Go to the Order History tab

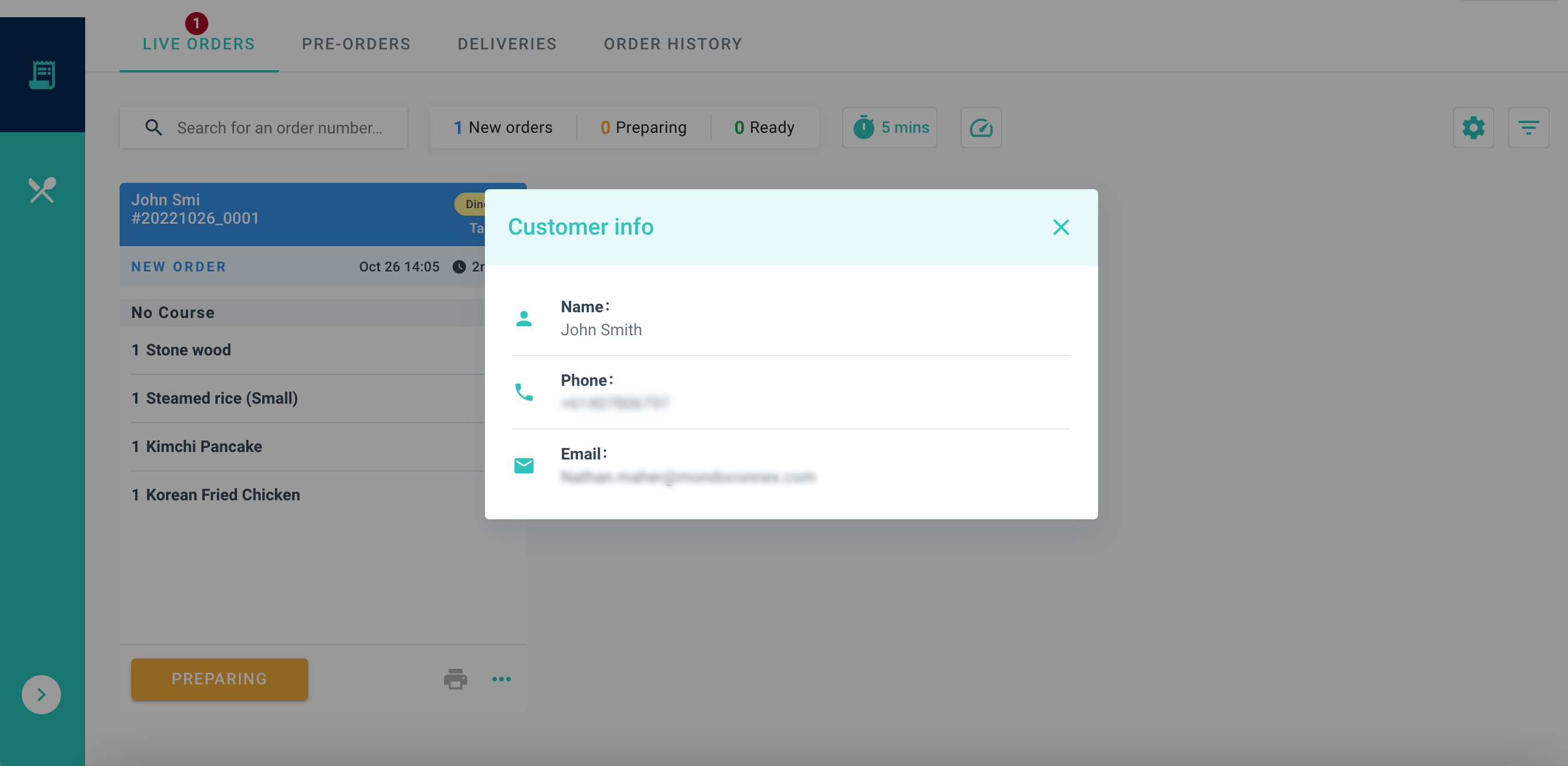pos(672,44)
